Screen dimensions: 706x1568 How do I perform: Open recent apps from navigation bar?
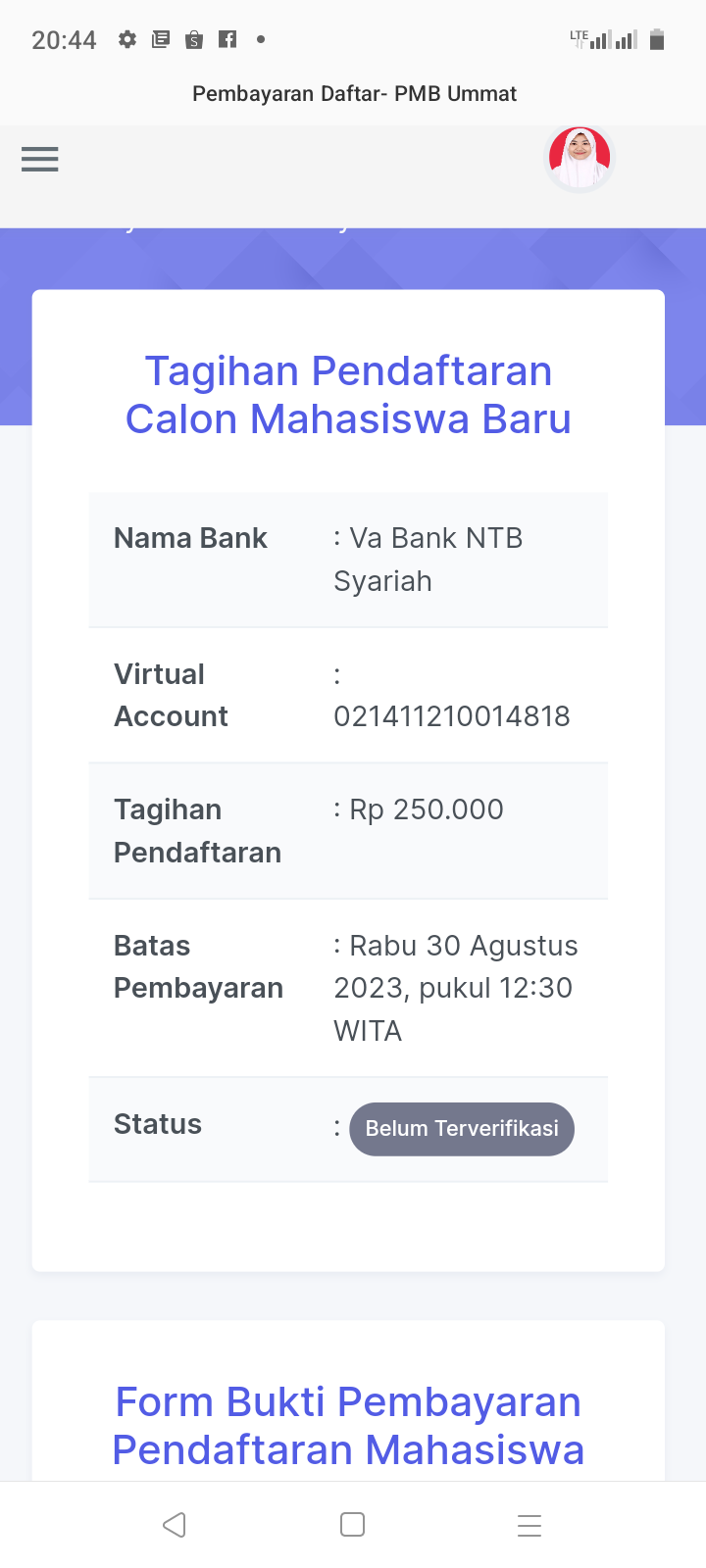(x=529, y=1525)
